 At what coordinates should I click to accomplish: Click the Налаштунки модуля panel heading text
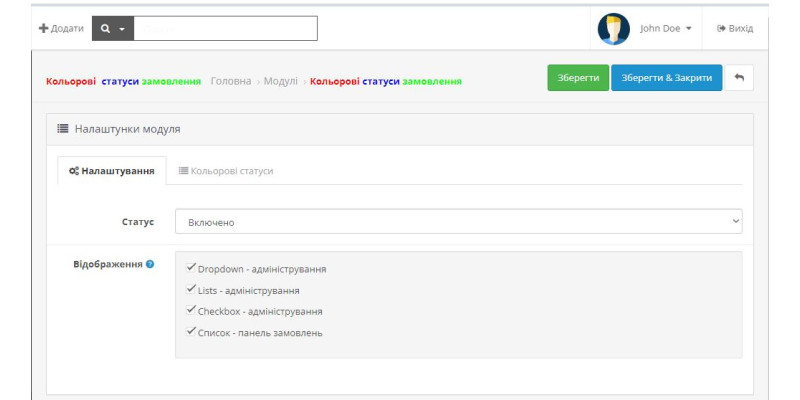[128, 129]
